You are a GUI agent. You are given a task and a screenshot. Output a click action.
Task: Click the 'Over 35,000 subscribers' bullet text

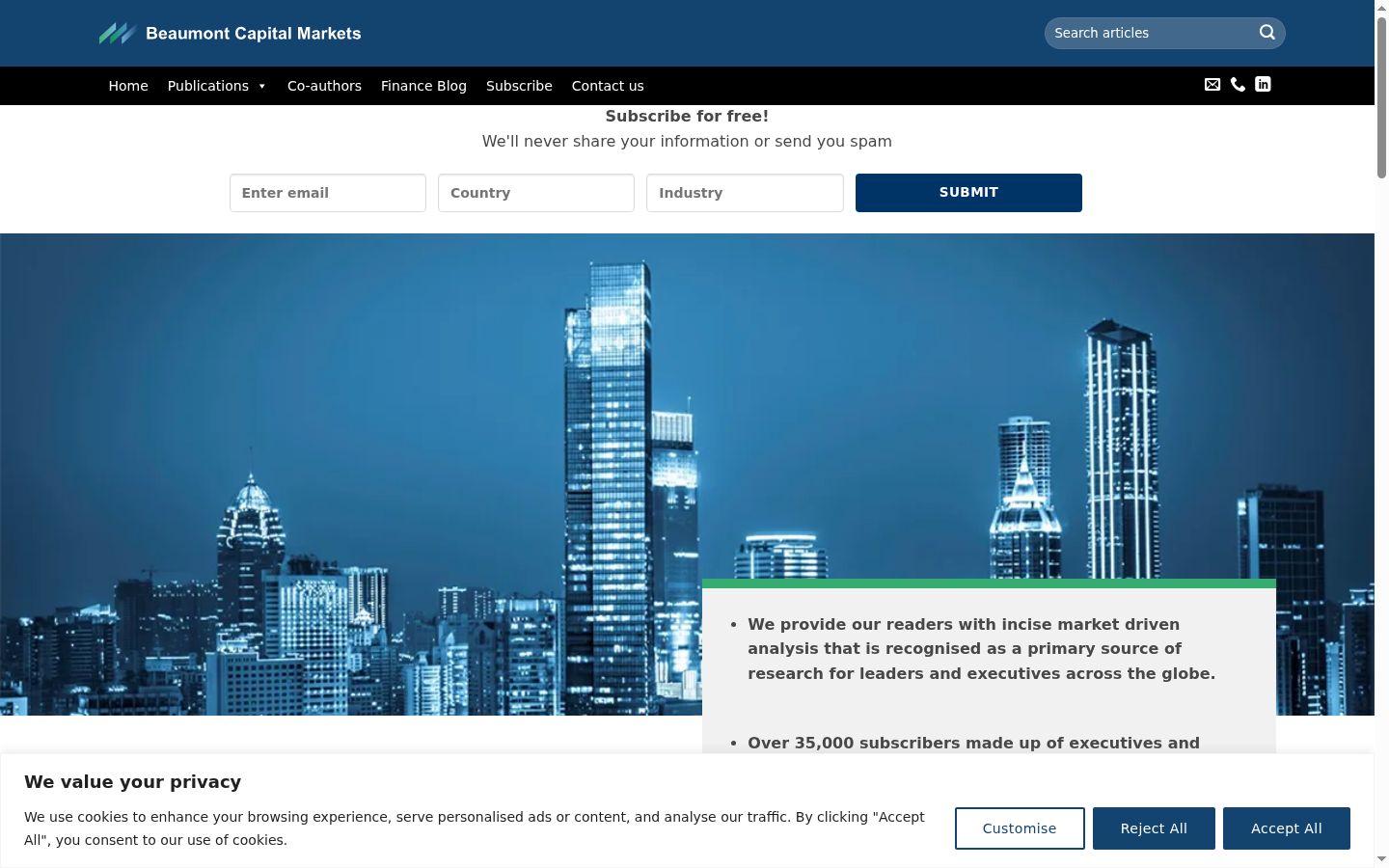coord(973,743)
